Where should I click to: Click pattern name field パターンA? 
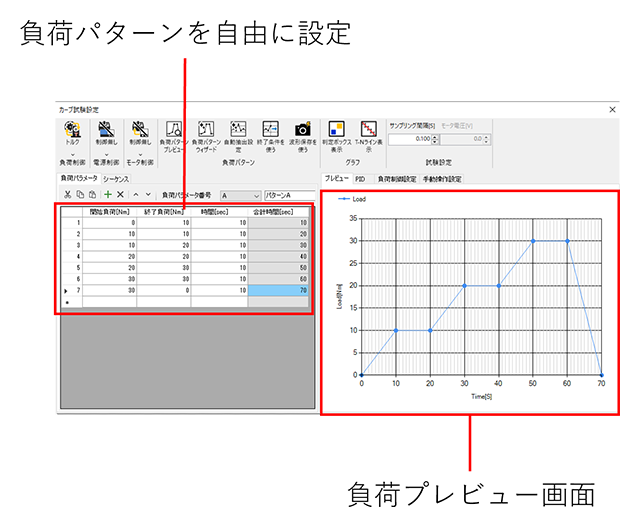click(x=290, y=196)
